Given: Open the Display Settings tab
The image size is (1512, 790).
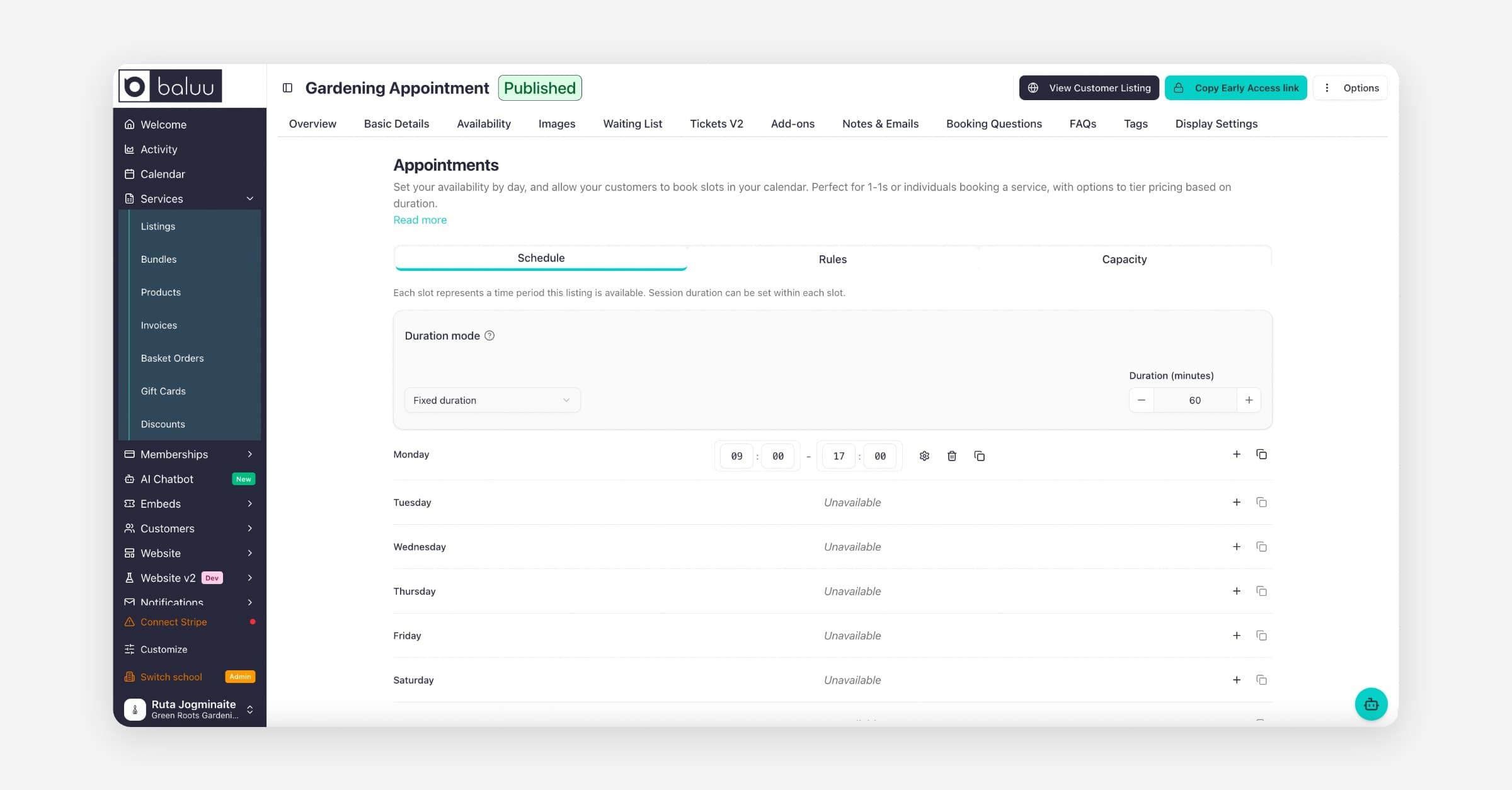Looking at the screenshot, I should point(1216,123).
